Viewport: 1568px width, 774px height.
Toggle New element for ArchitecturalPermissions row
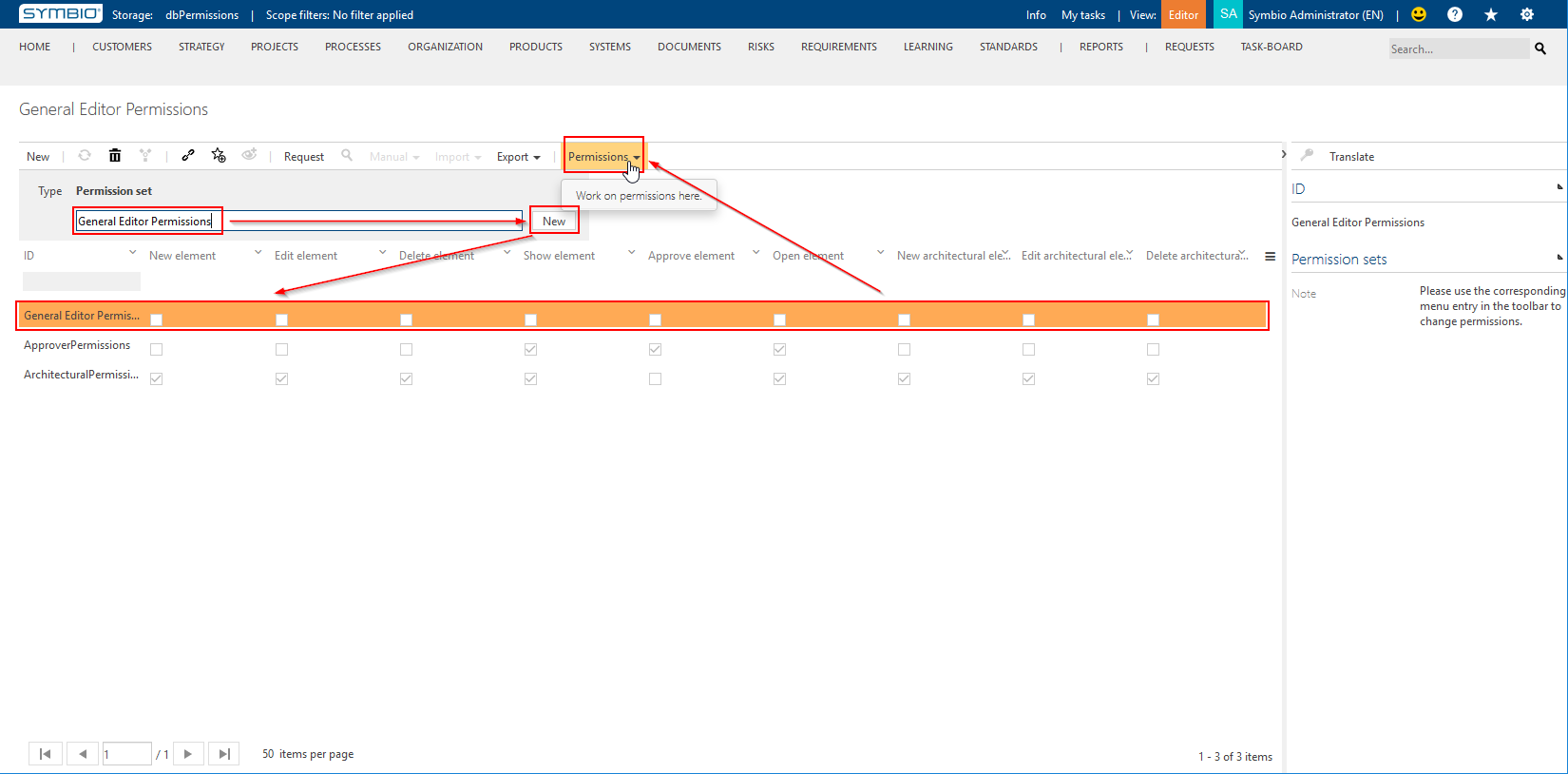pos(157,378)
